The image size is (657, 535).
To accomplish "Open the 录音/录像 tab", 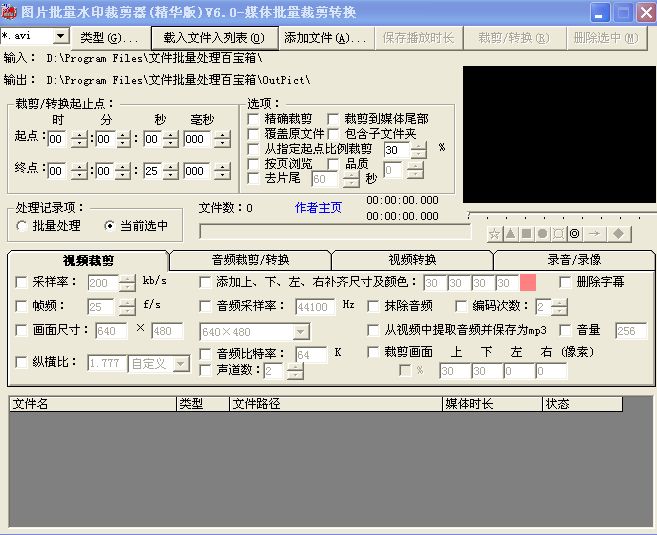I will point(573,260).
